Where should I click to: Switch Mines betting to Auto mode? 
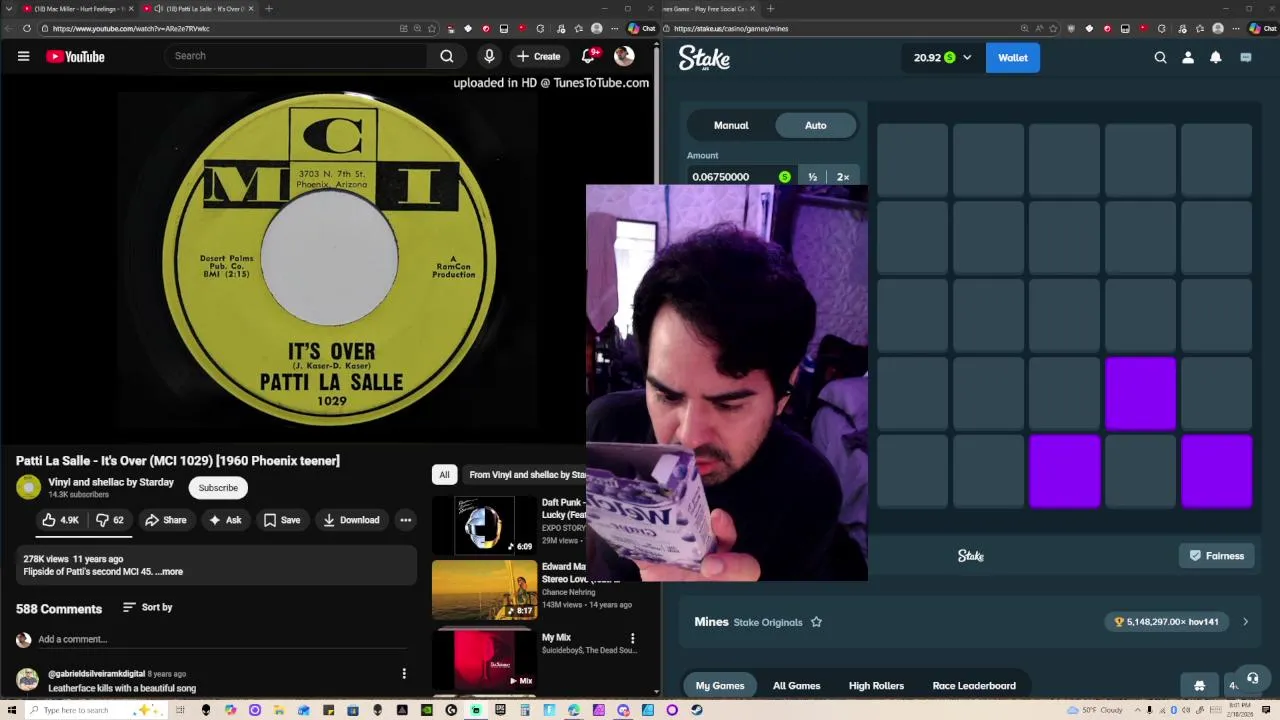[x=816, y=125]
